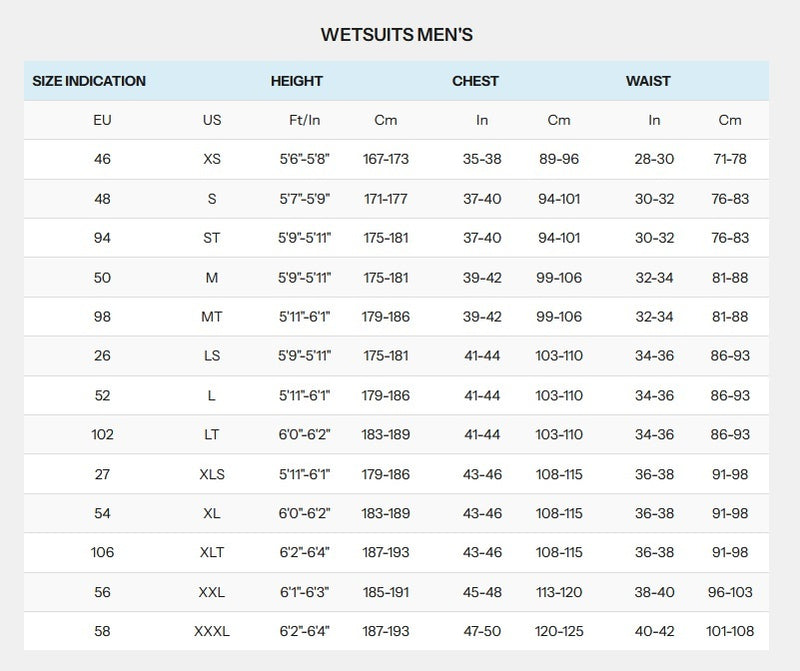
Task: Select the XS size cell
Action: [212, 159]
